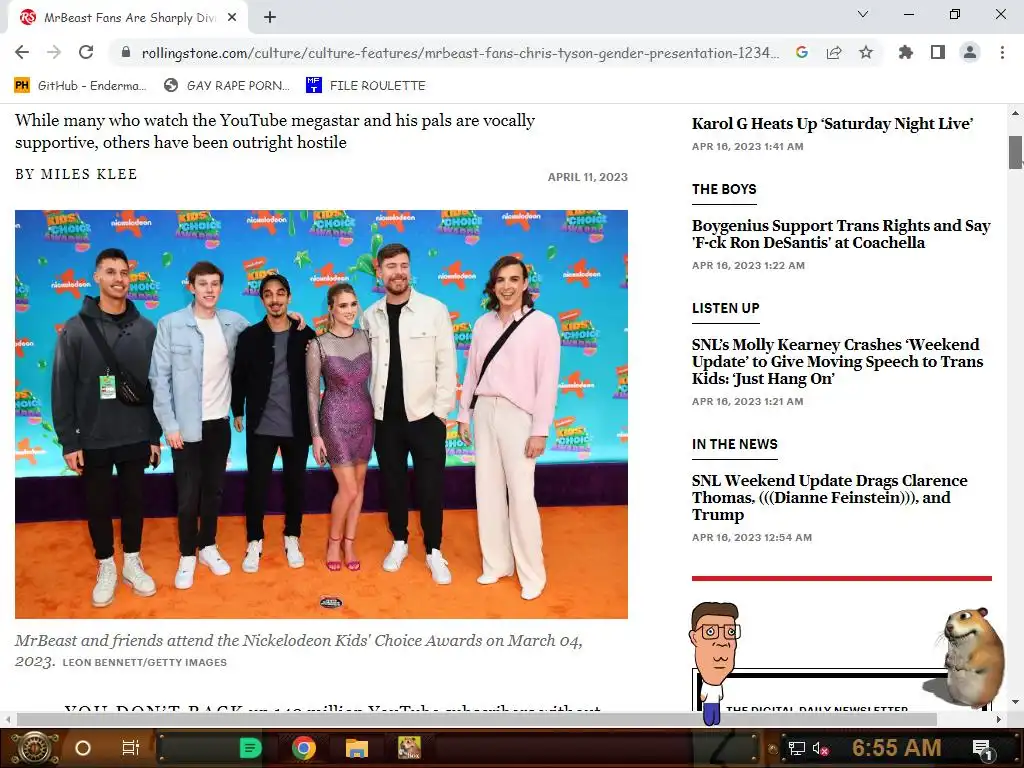Open the Karol G Saturday Night Live article

point(832,123)
